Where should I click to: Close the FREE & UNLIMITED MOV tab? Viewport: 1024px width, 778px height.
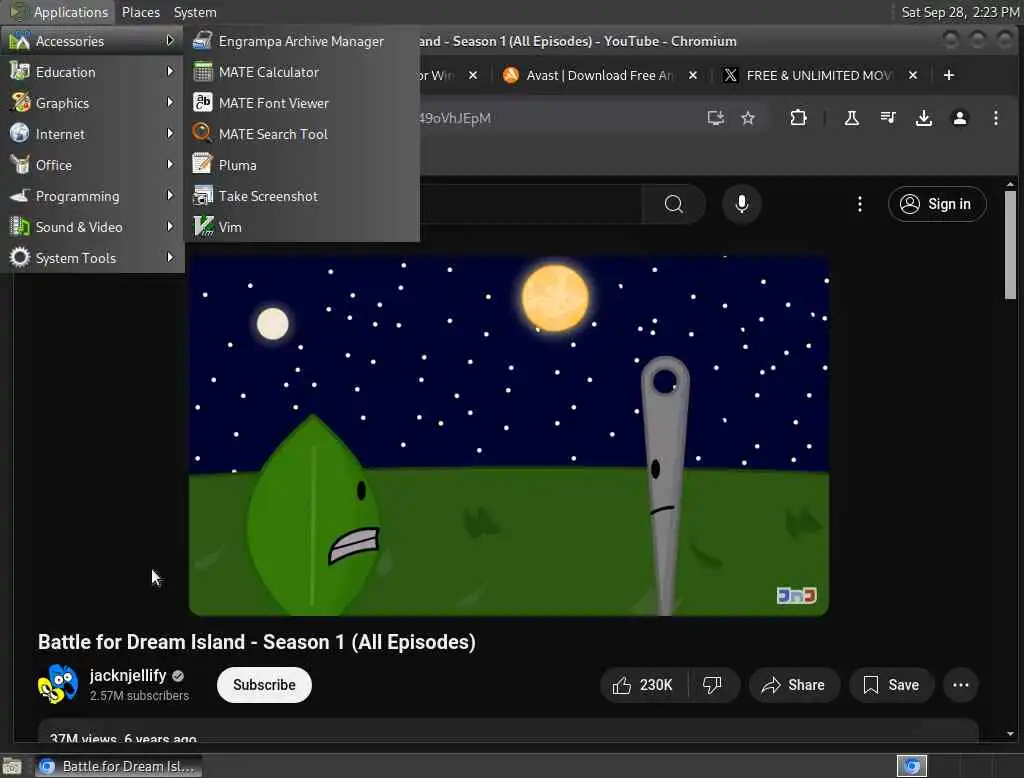(913, 75)
